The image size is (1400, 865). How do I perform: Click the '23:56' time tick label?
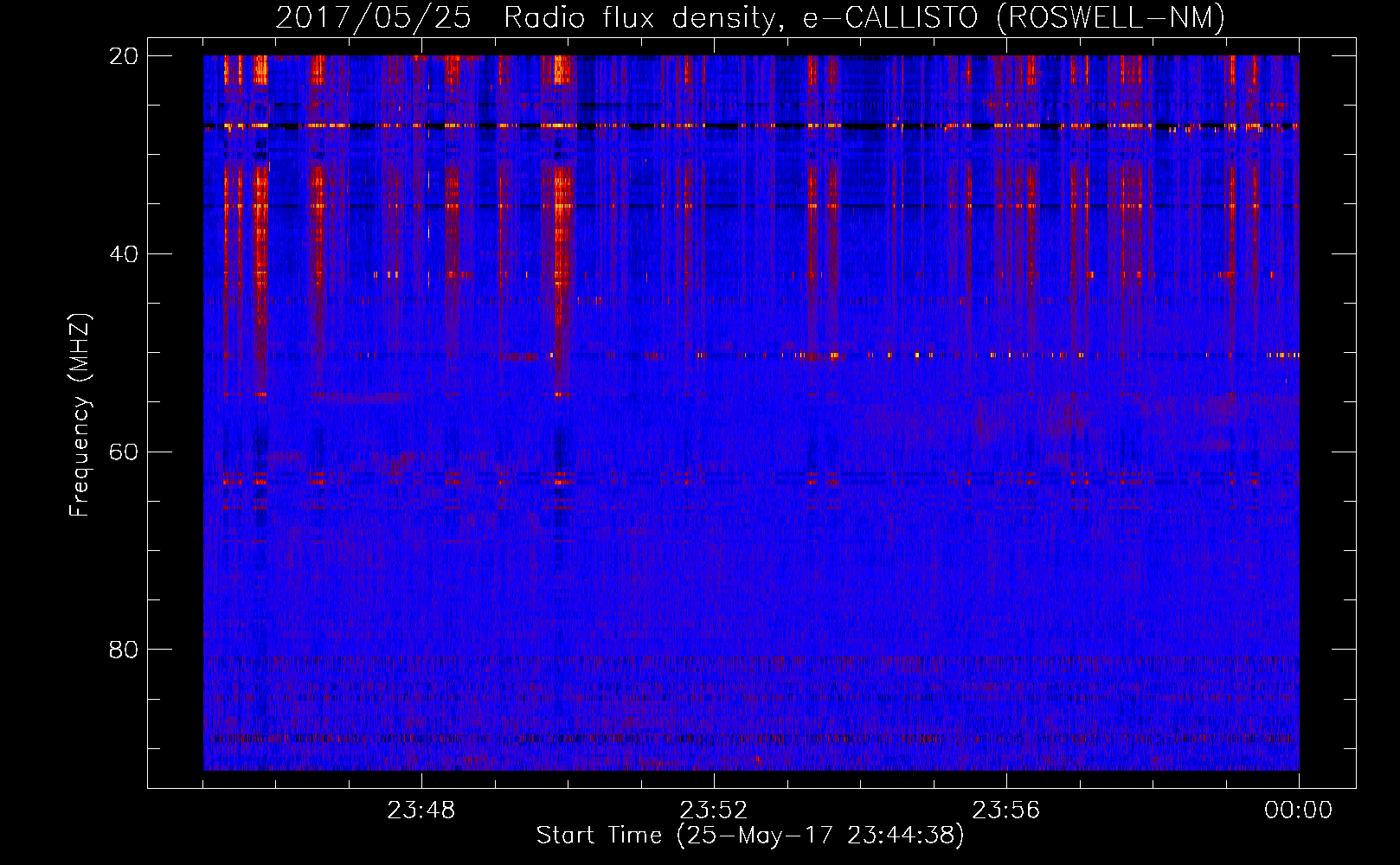tap(1006, 811)
